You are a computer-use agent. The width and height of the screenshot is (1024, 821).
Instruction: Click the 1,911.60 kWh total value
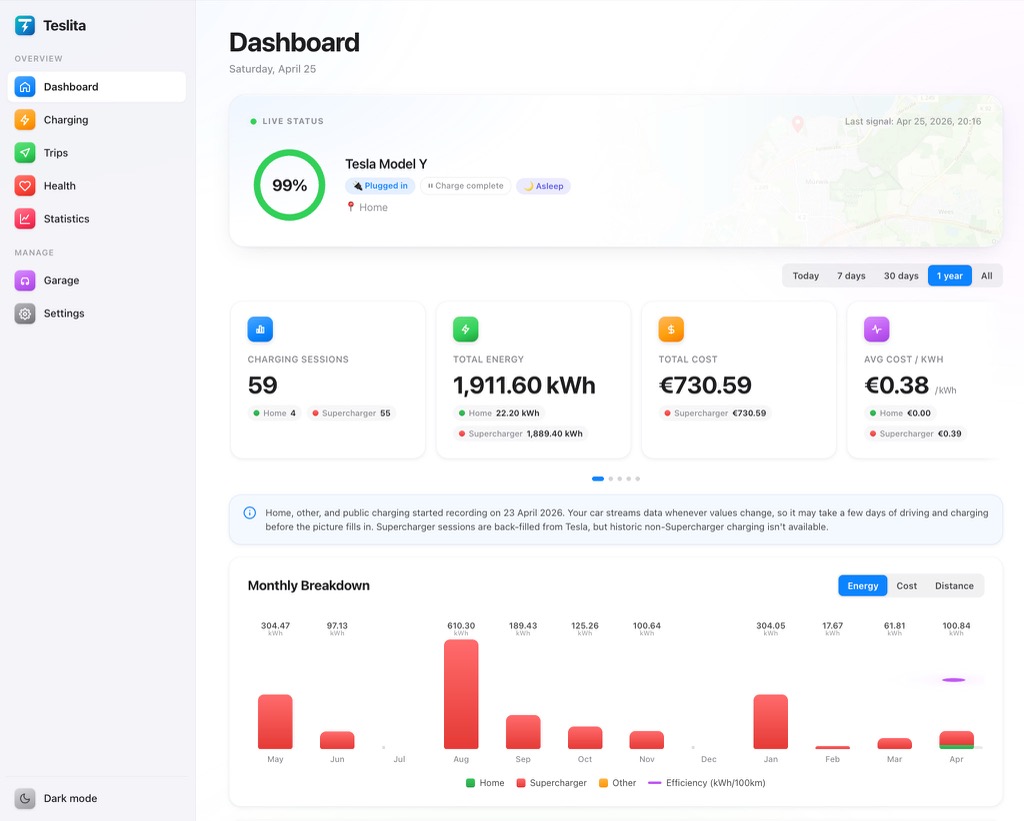[524, 385]
